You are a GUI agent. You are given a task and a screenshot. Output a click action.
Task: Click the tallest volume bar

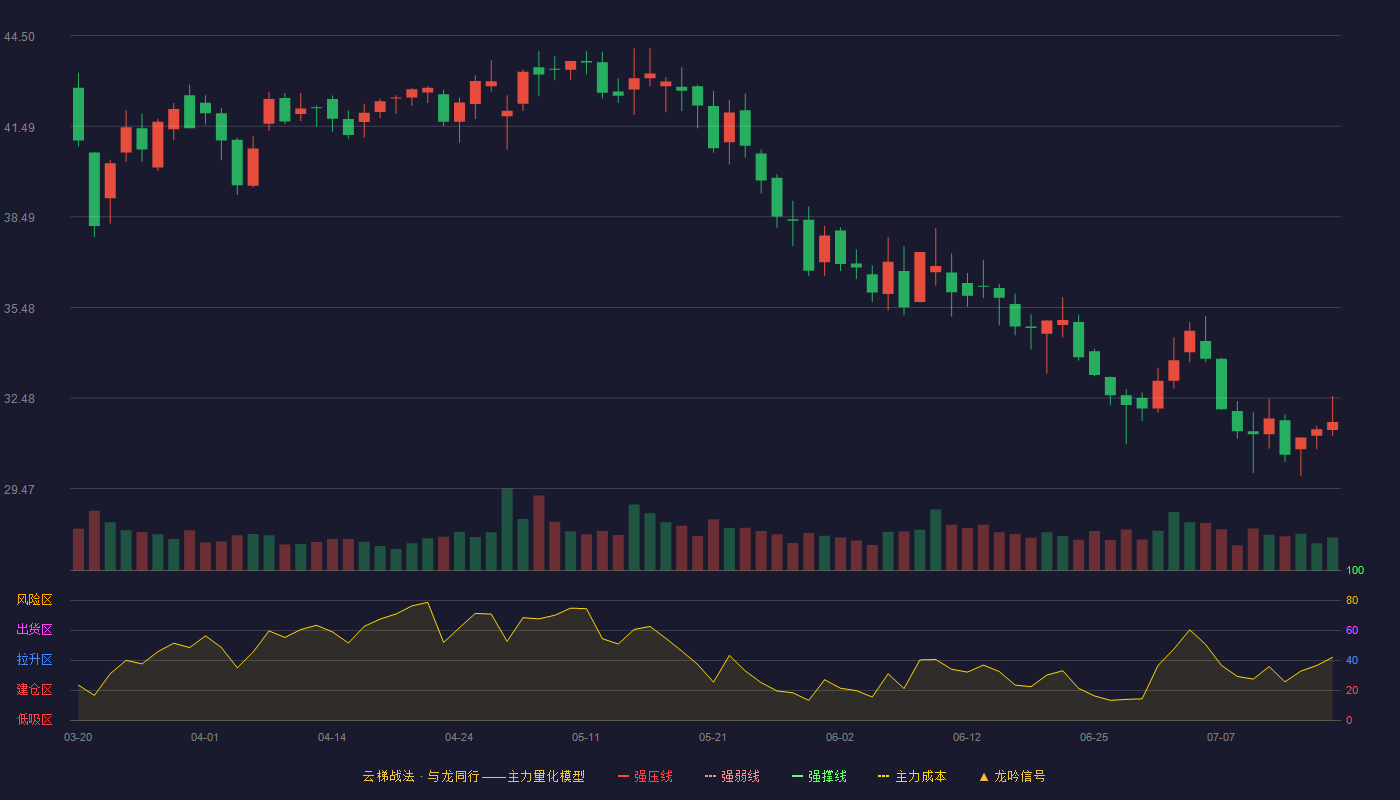click(507, 529)
